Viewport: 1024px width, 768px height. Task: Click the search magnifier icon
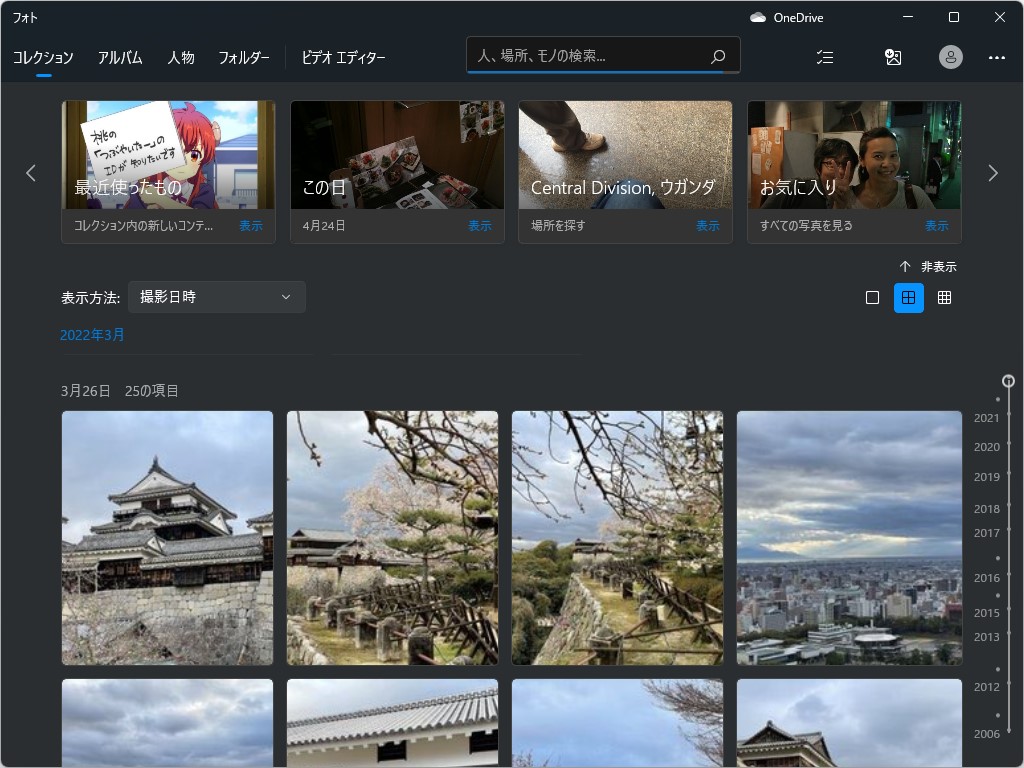tap(718, 57)
